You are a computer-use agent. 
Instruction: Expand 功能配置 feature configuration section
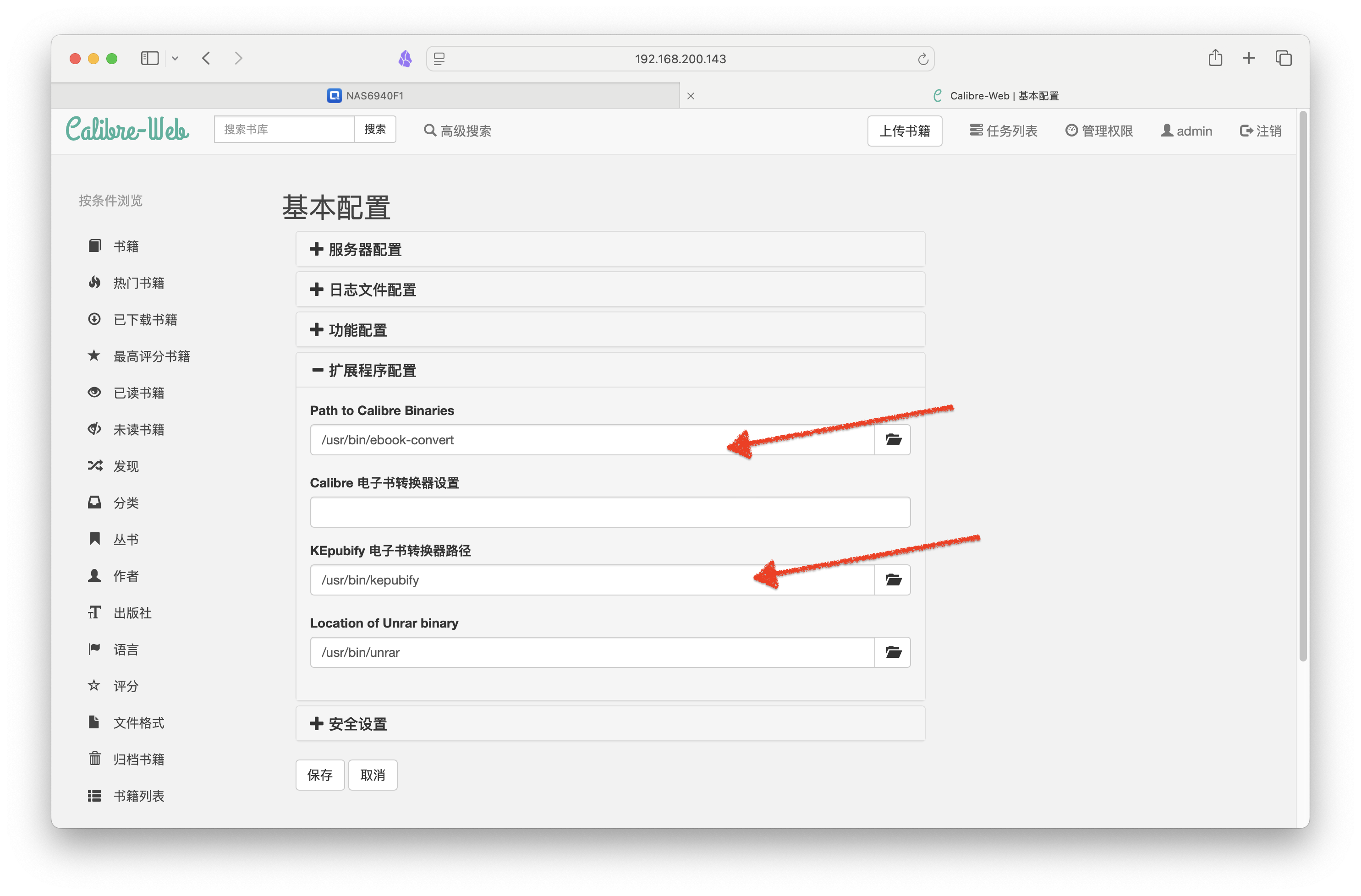(610, 330)
